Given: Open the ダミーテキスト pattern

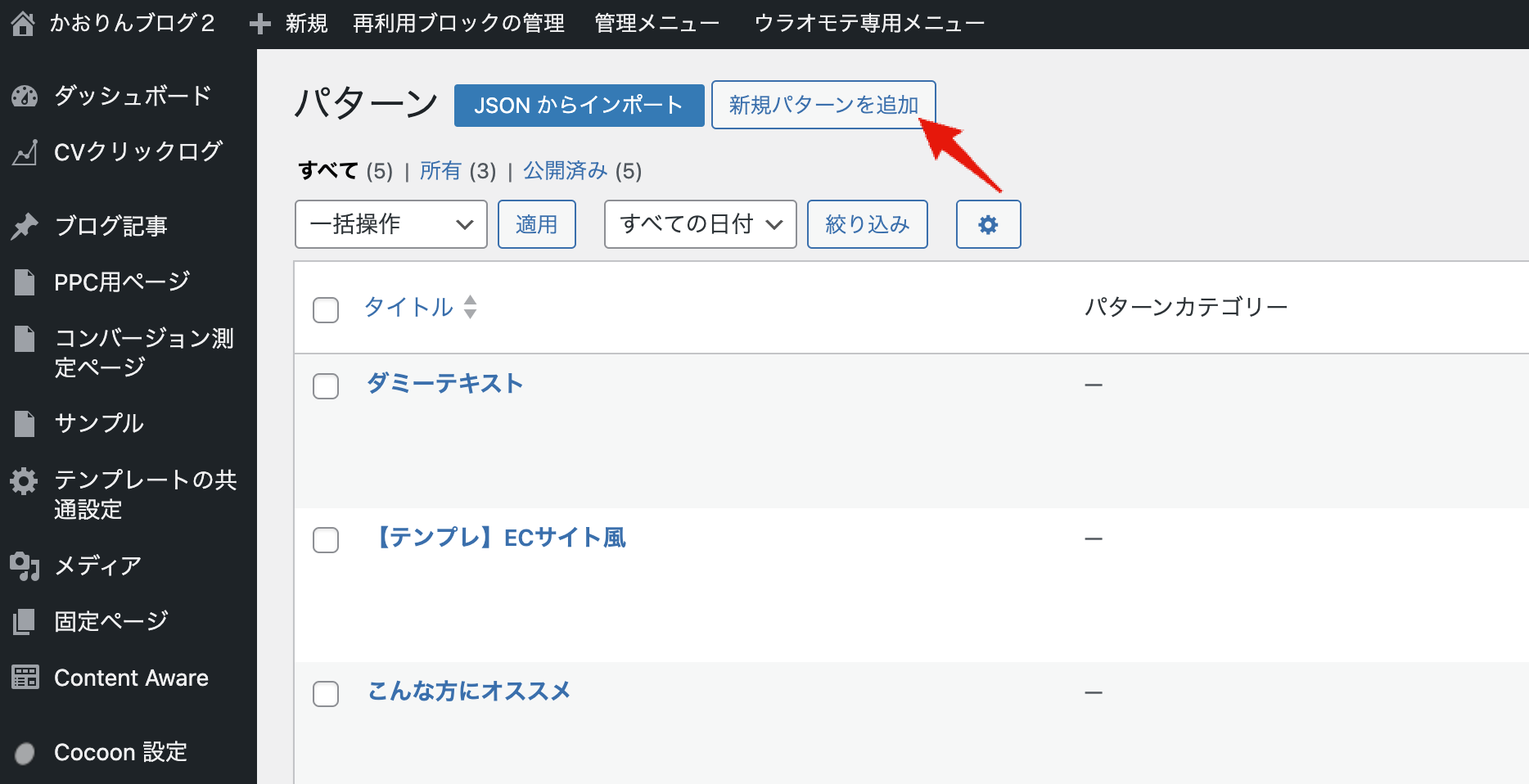Looking at the screenshot, I should click(x=445, y=384).
